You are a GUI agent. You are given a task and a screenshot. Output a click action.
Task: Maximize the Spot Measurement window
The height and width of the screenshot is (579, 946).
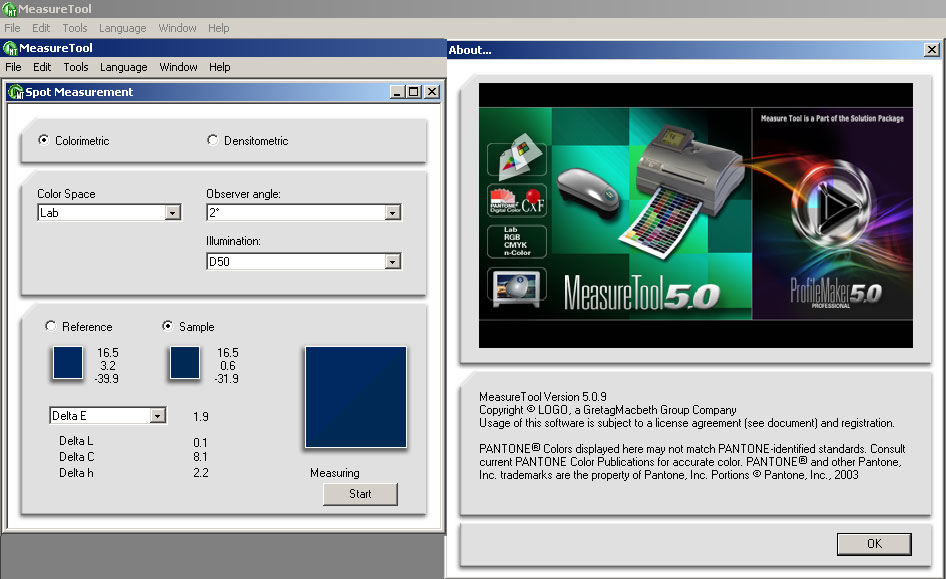click(x=414, y=92)
